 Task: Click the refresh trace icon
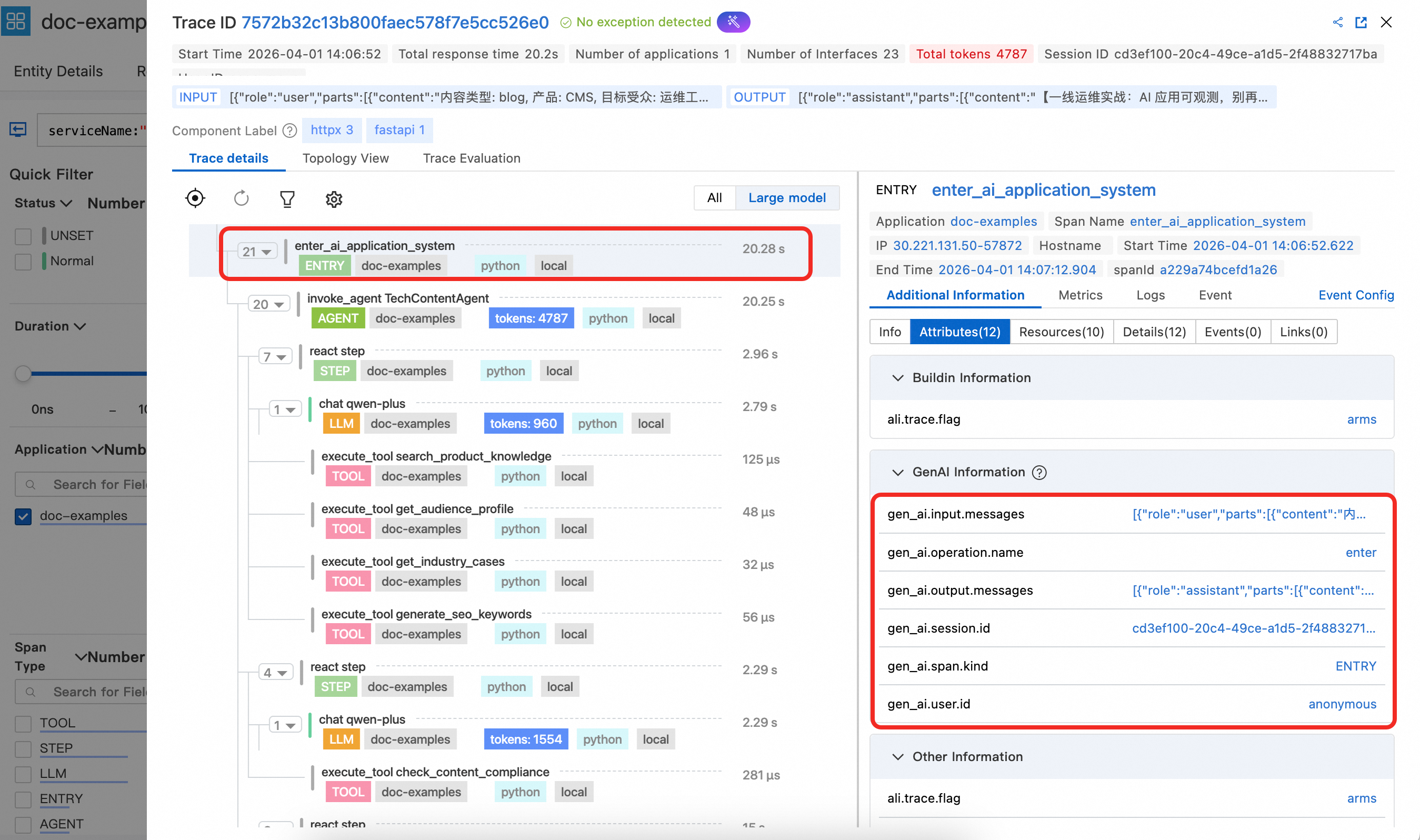[x=242, y=198]
